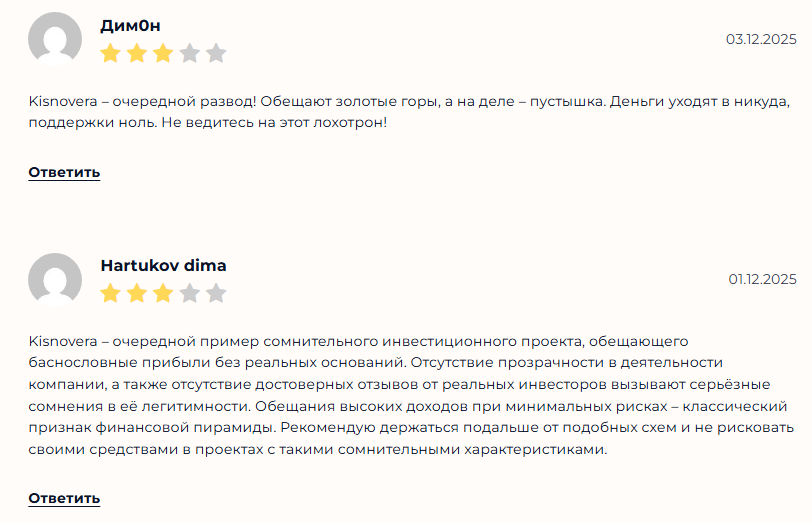This screenshot has height=522, width=812.
Task: Click fifth gray star in ДимОн's rating
Action: pos(216,53)
